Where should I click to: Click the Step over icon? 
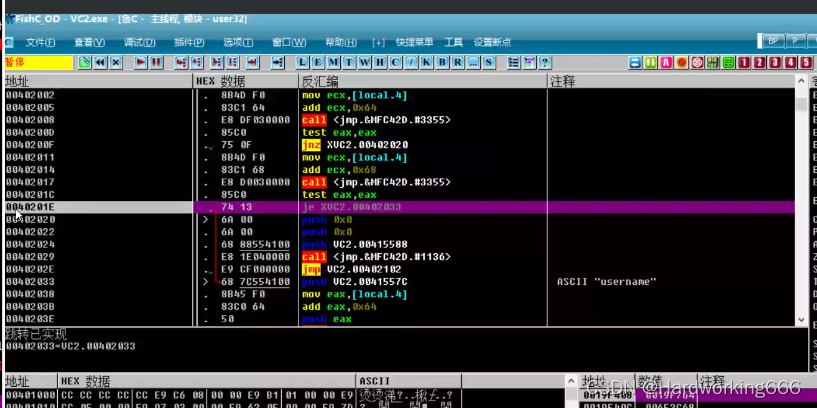click(196, 63)
